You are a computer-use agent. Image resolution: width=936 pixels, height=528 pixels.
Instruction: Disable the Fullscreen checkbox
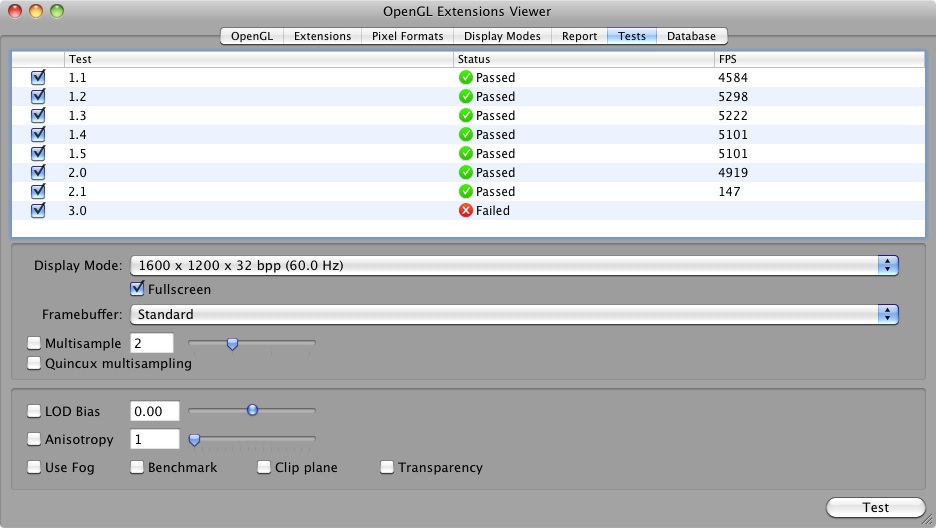click(137, 289)
